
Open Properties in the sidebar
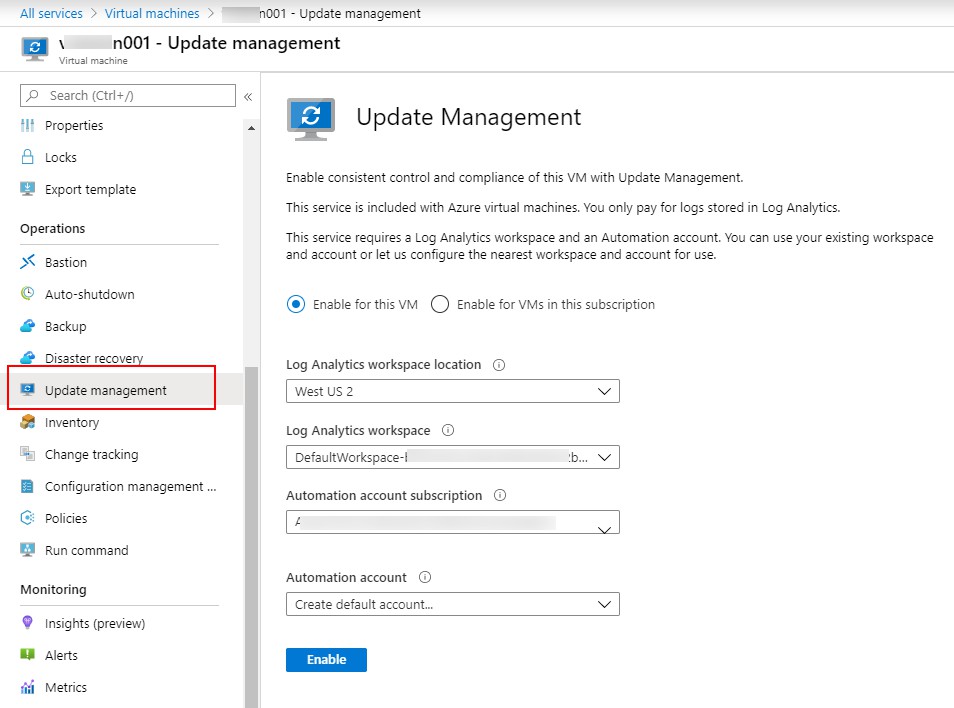tap(74, 125)
